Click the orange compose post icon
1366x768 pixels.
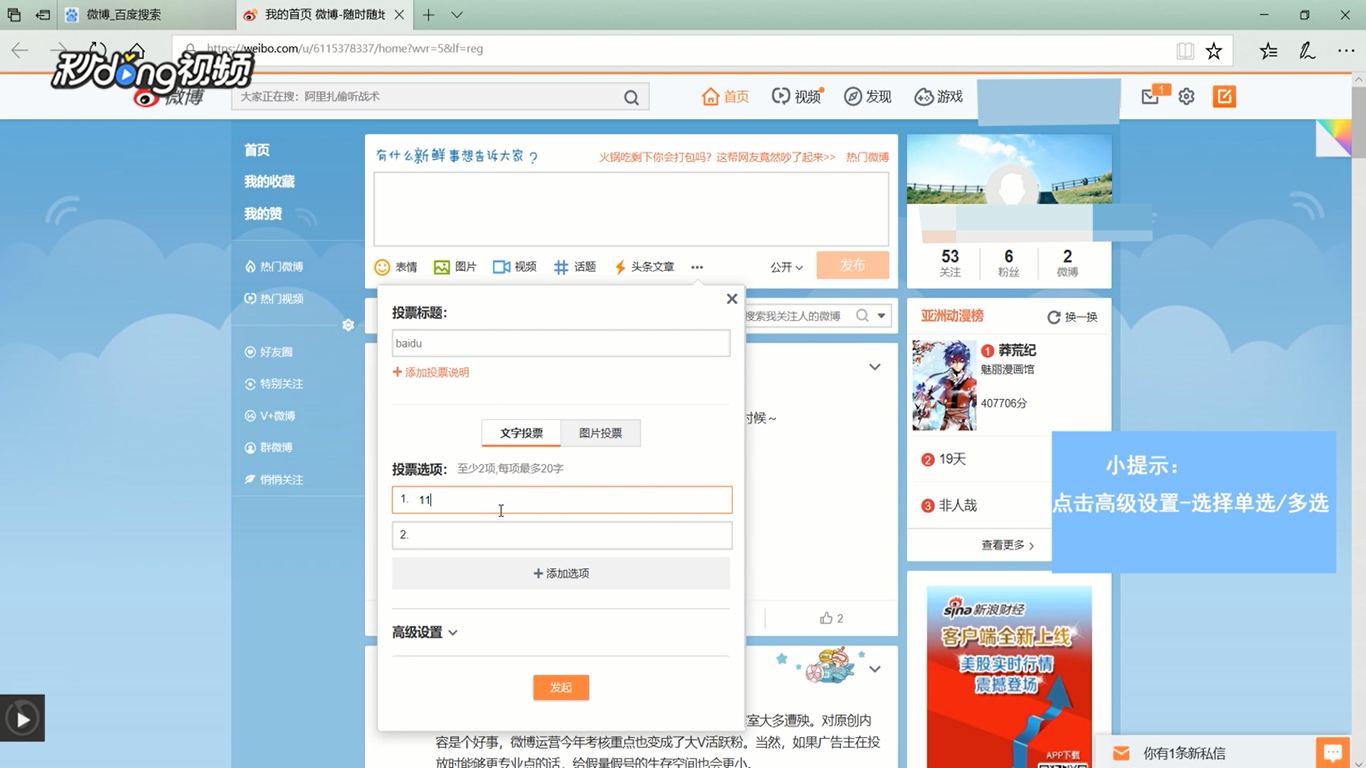[1224, 96]
